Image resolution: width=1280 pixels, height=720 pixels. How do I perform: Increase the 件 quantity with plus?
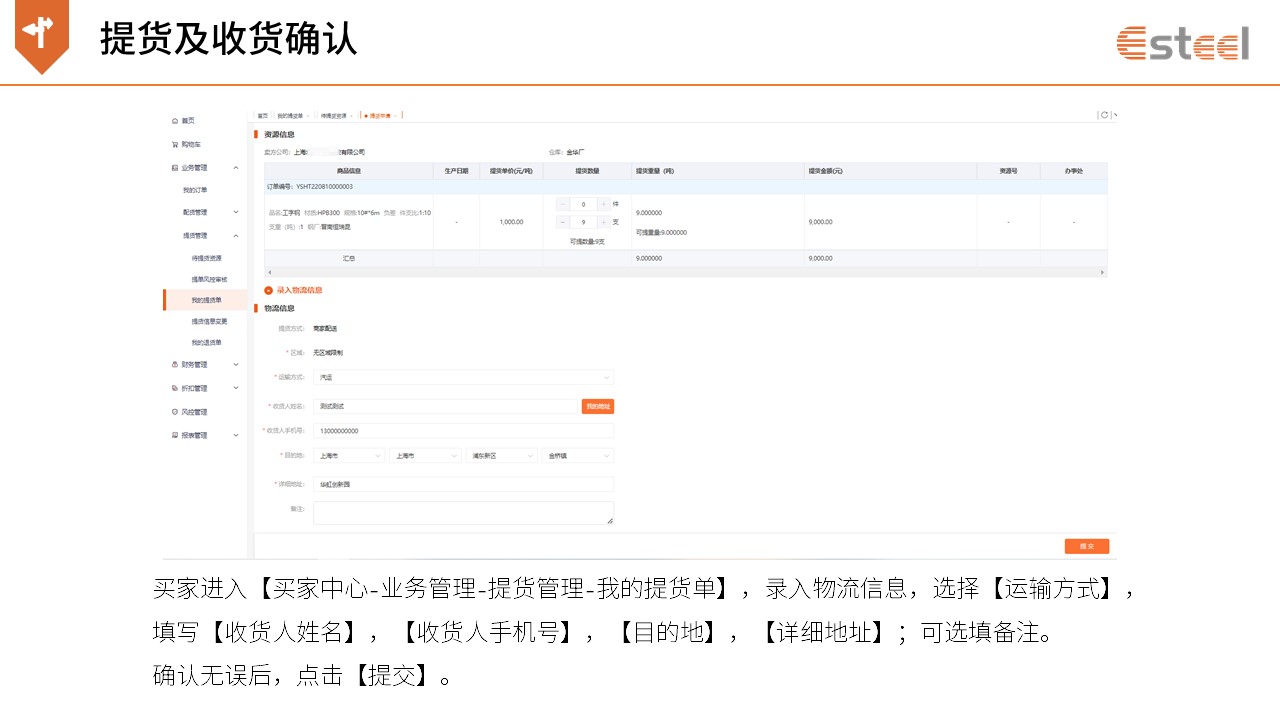(x=603, y=204)
